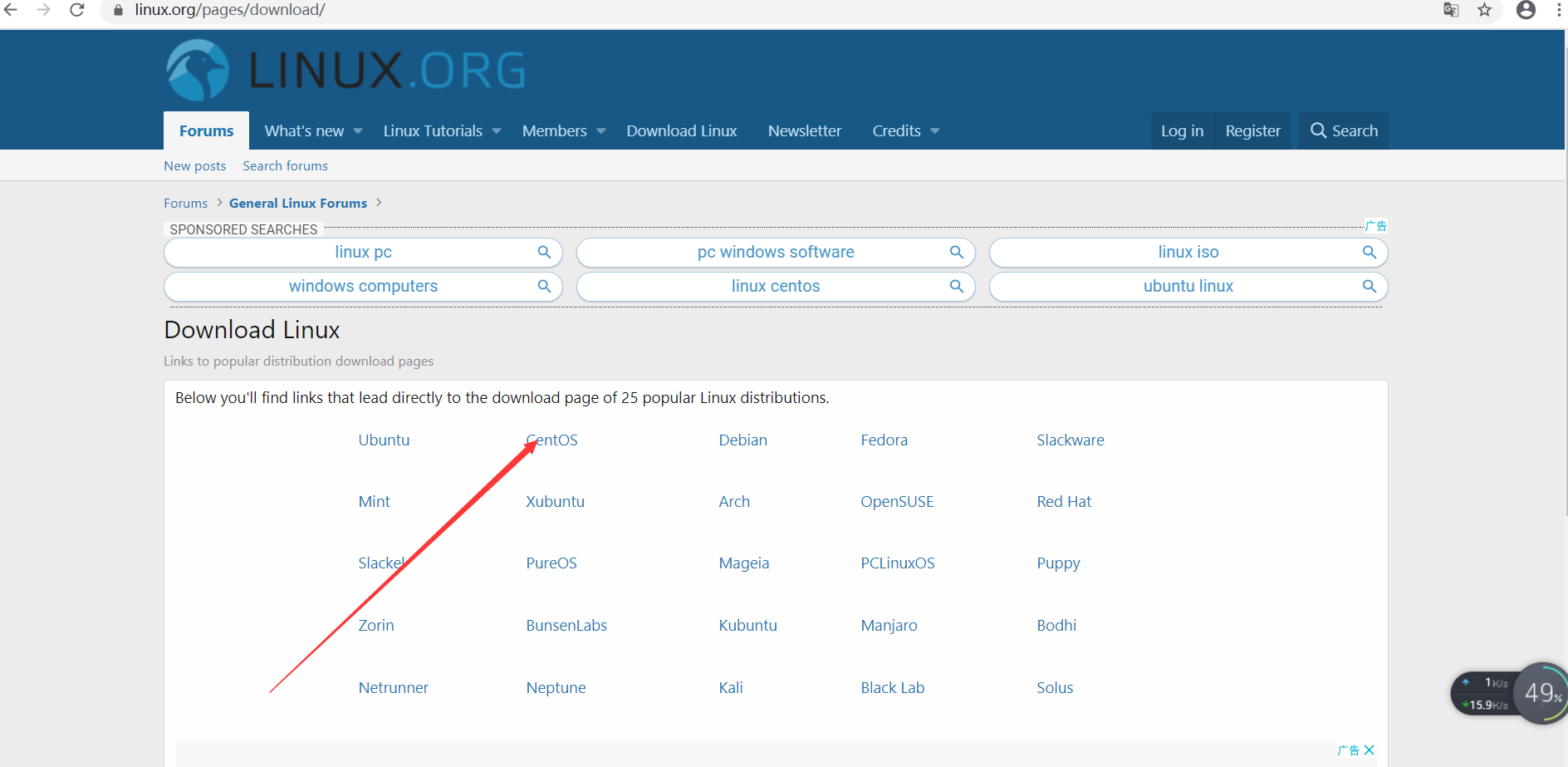Click magnifier icon in linux pc search
Screen dimensions: 1568x767
(x=544, y=252)
